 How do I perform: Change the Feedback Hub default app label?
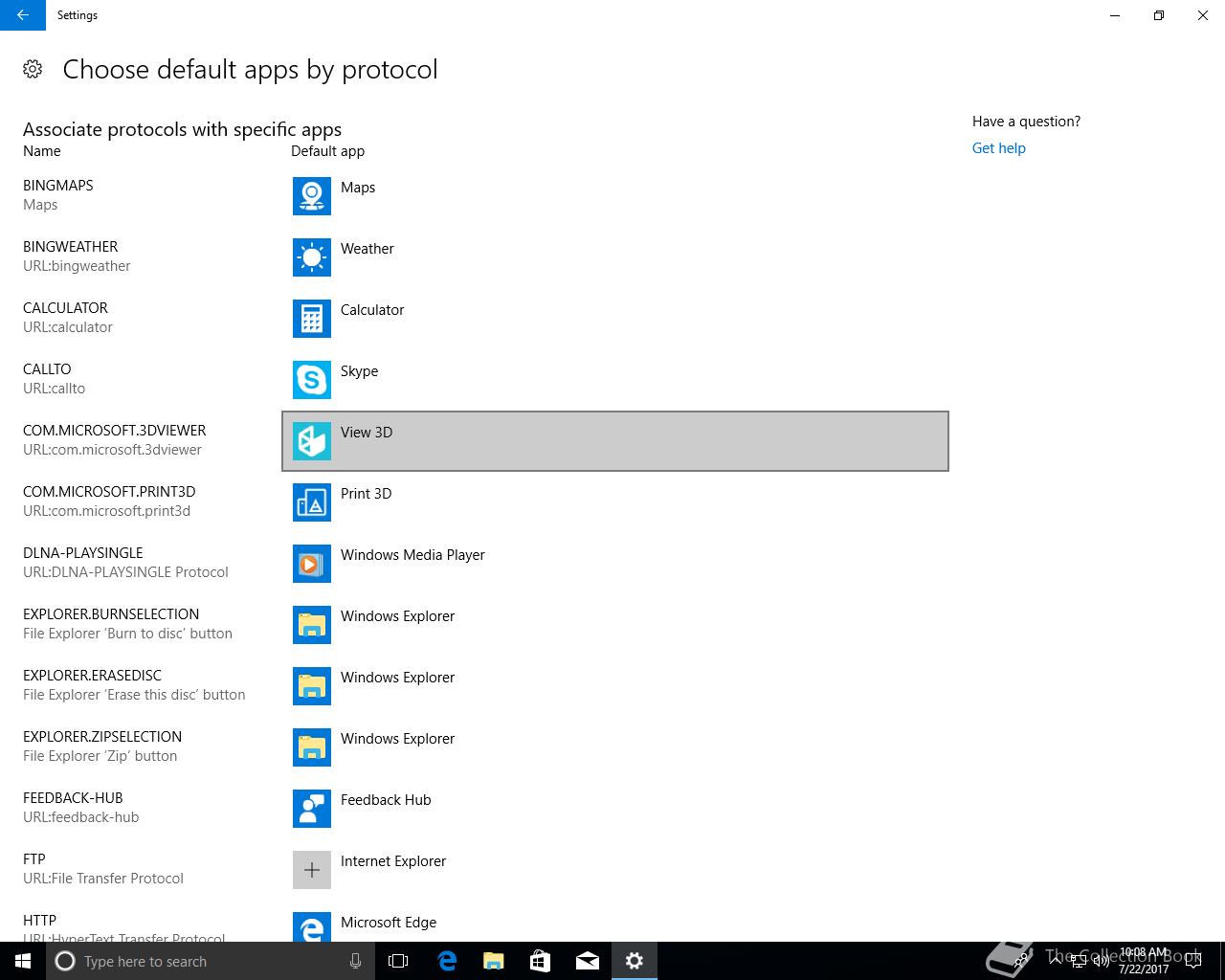[x=386, y=800]
